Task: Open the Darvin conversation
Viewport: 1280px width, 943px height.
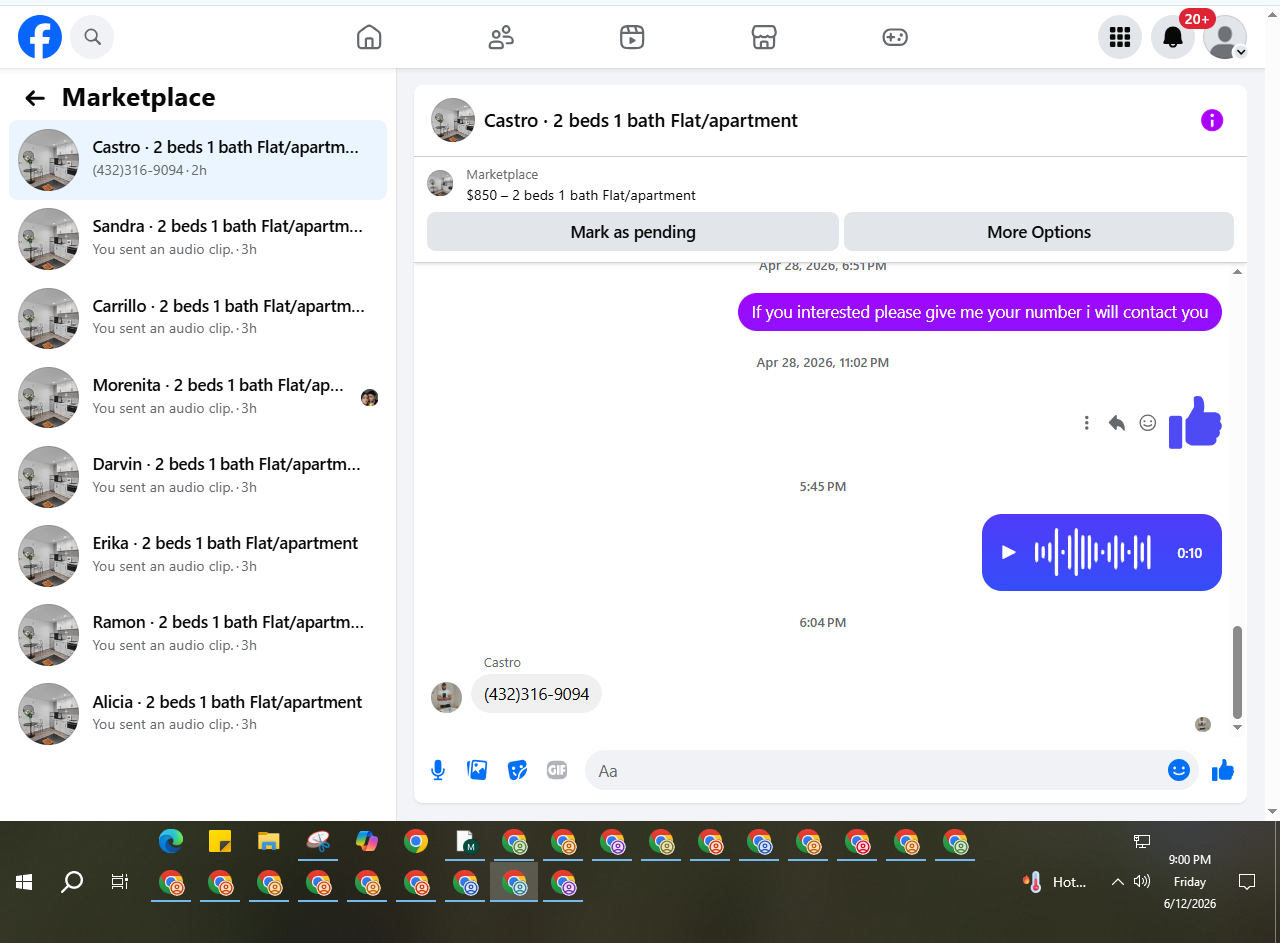Action: [198, 476]
